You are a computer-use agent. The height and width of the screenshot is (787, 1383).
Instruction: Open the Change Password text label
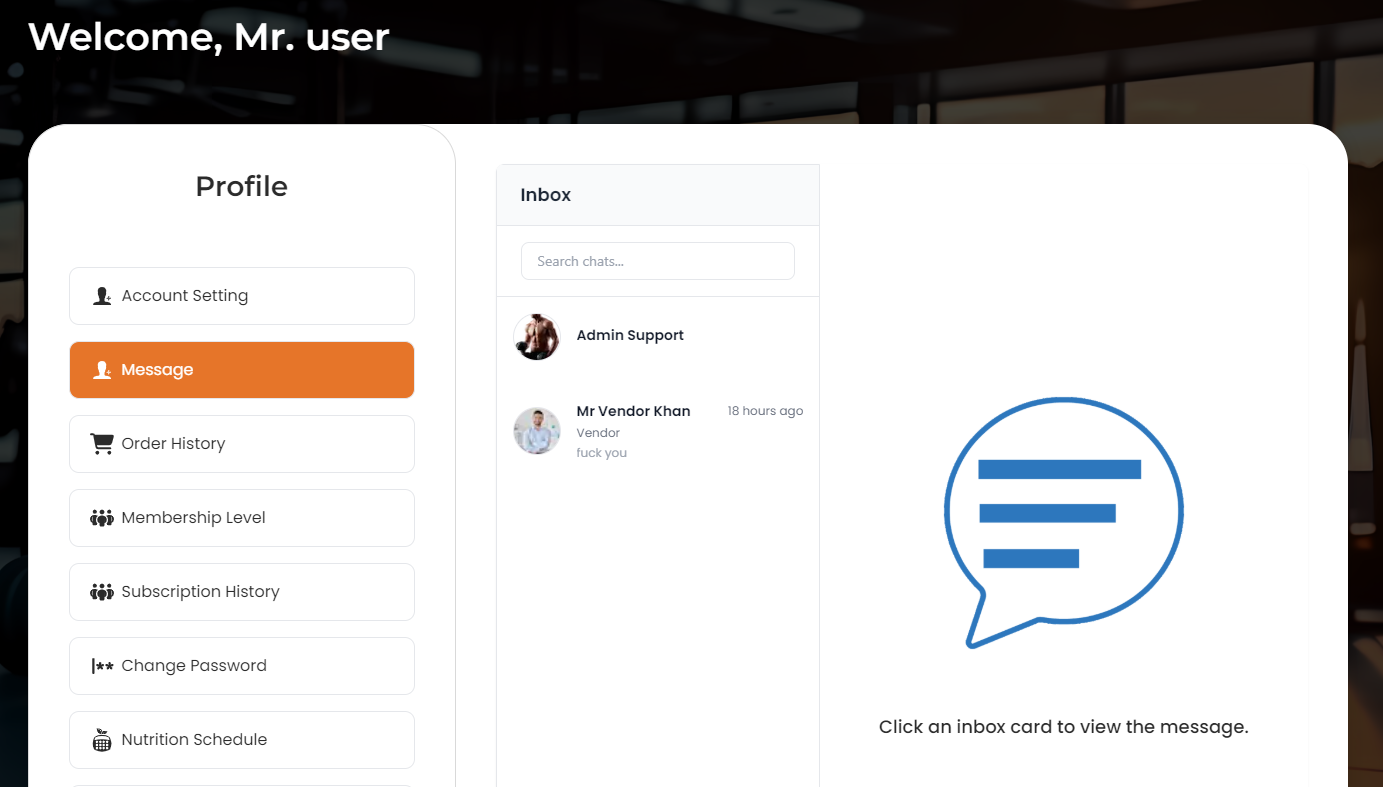[194, 666]
